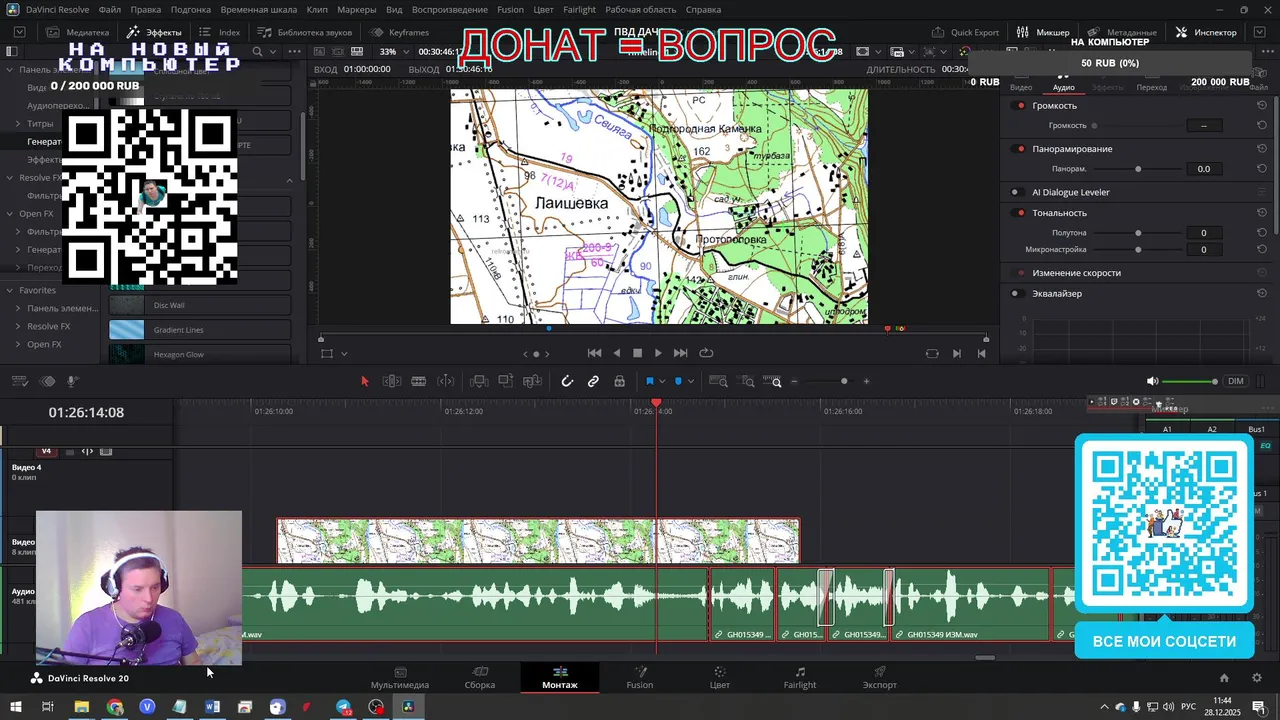Image resolution: width=1280 pixels, height=720 pixels.
Task: Open the Маркеры menu
Action: [356, 9]
